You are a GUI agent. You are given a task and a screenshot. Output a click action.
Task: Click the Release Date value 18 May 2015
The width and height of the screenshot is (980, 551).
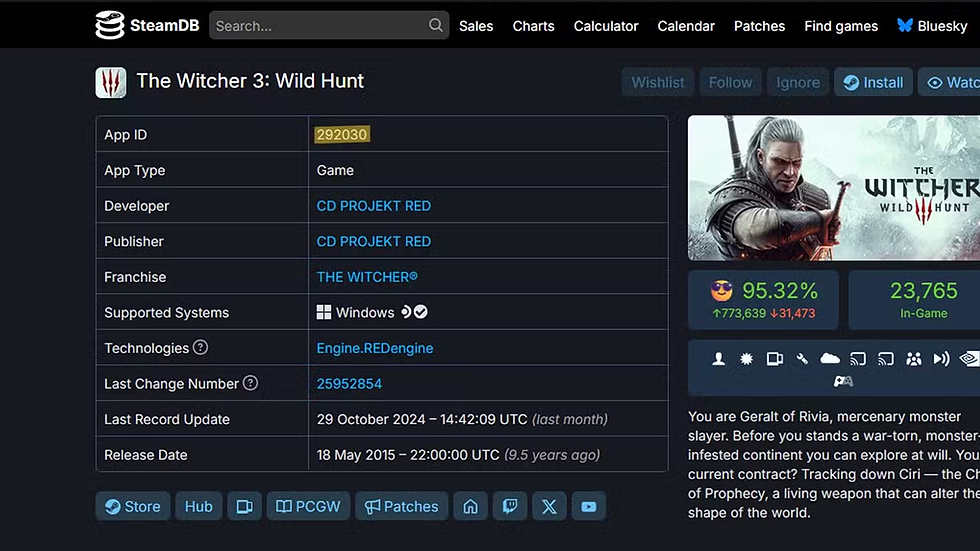[408, 455]
